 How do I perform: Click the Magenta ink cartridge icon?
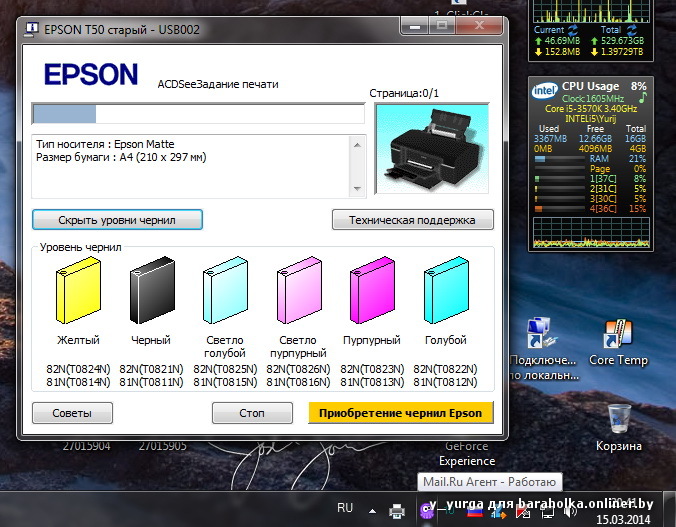tap(372, 290)
